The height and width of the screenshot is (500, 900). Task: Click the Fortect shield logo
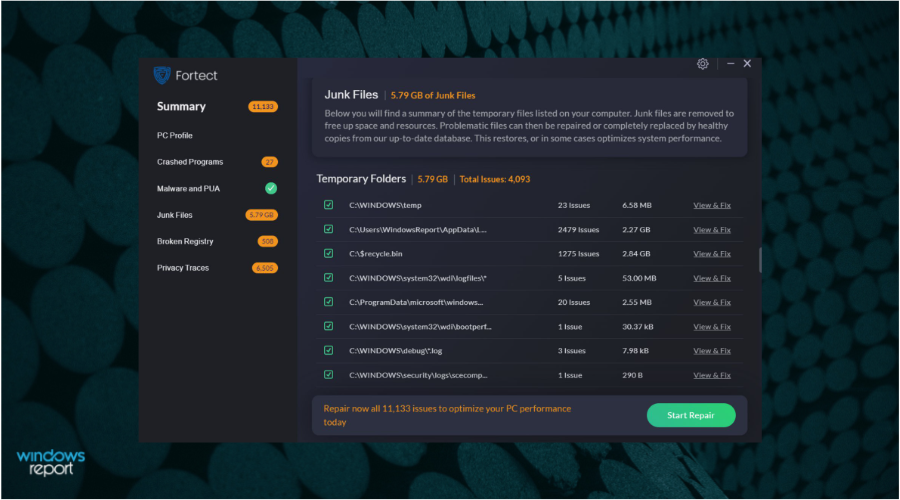pos(162,75)
